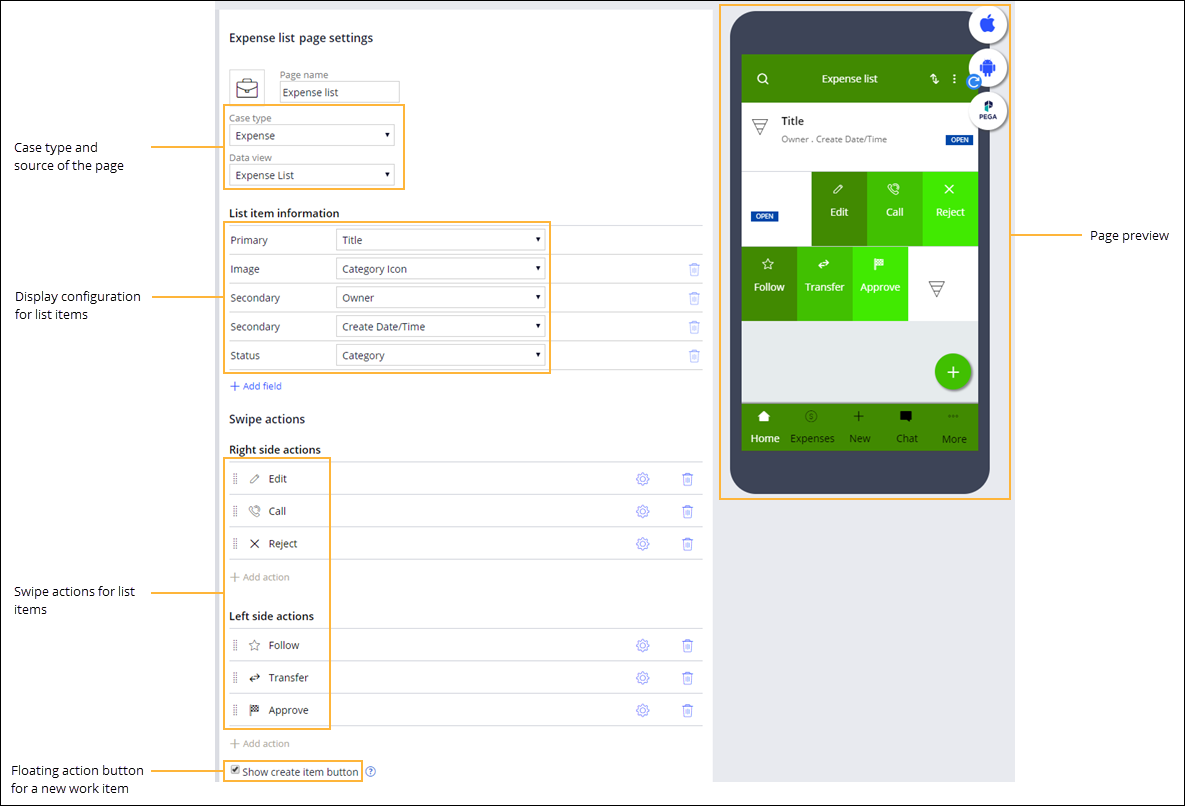Click the search icon in the preview header

click(x=762, y=78)
